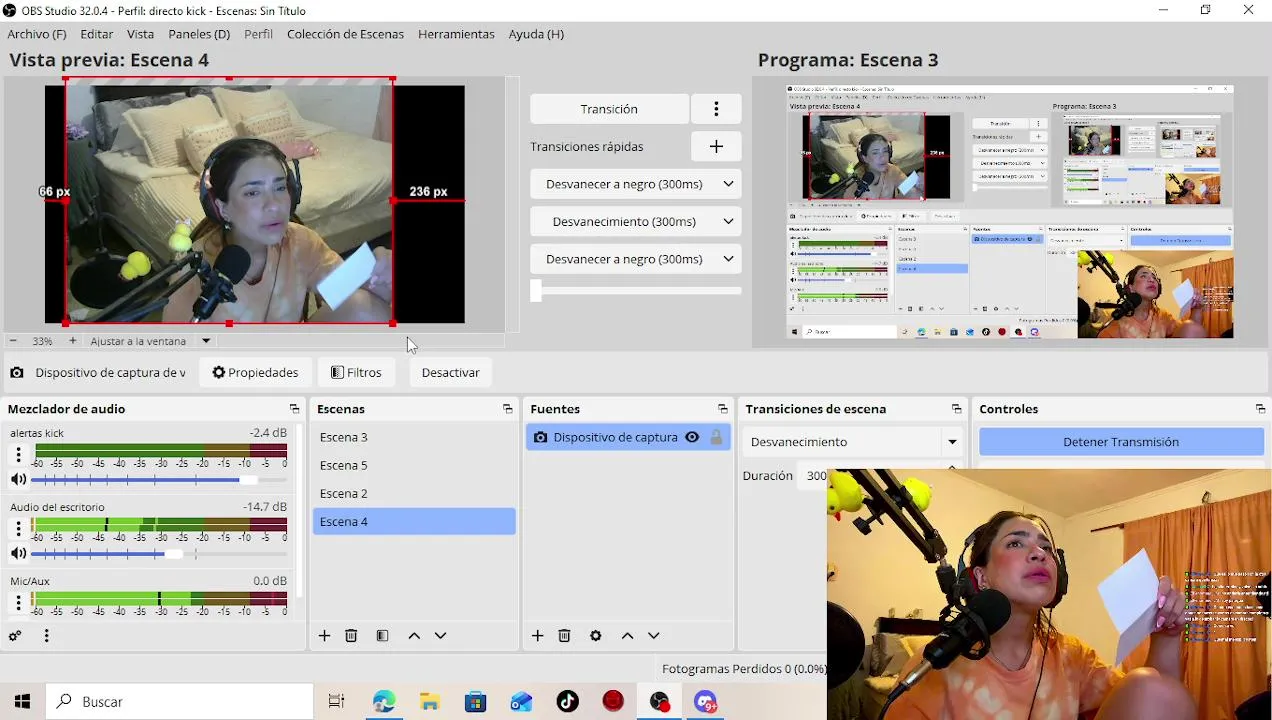Image resolution: width=1272 pixels, height=720 pixels.
Task: Open alertas kick audio options menu
Action: coord(18,455)
